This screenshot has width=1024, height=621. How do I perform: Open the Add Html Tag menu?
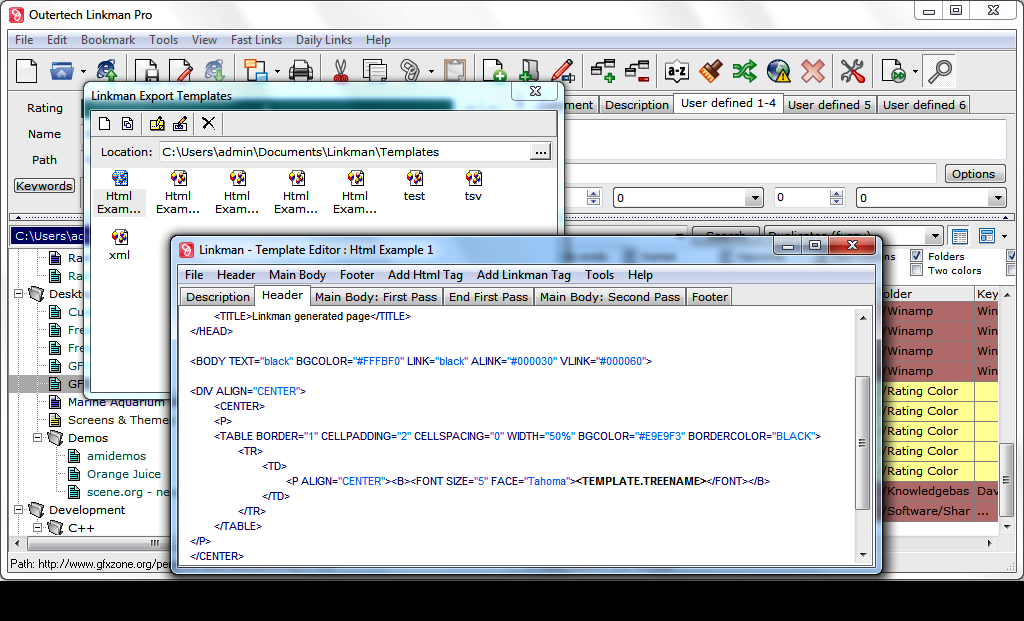(x=425, y=275)
